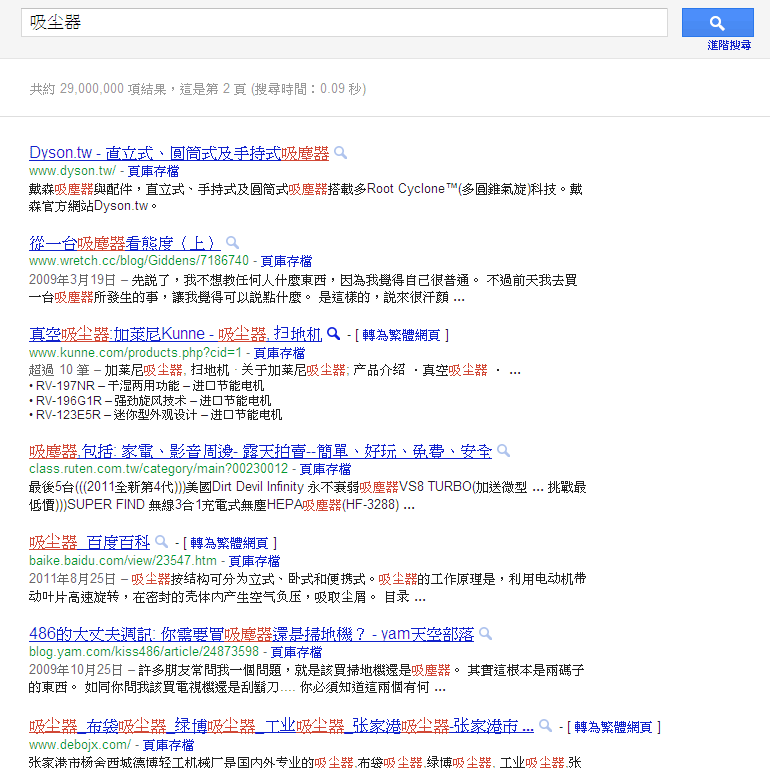
Task: Open 頁庫存檔 for class.ruten.com.tw result
Action: (x=326, y=469)
